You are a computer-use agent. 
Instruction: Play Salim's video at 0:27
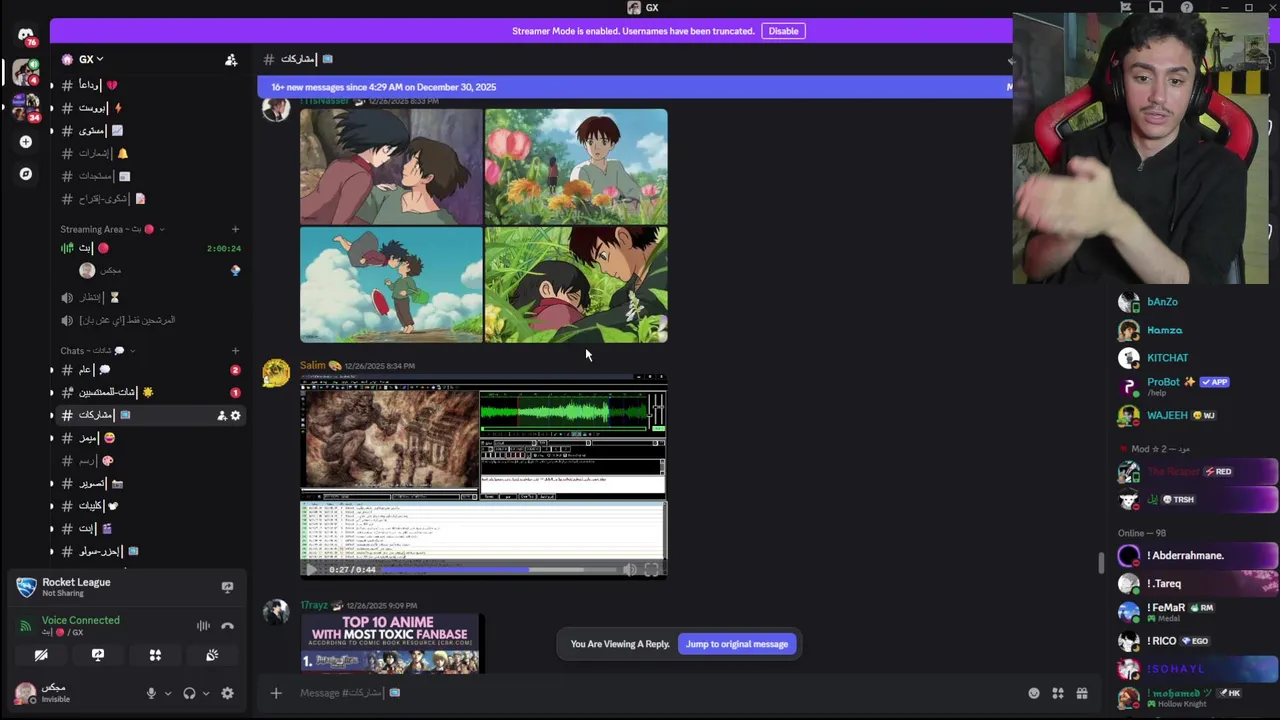311,570
